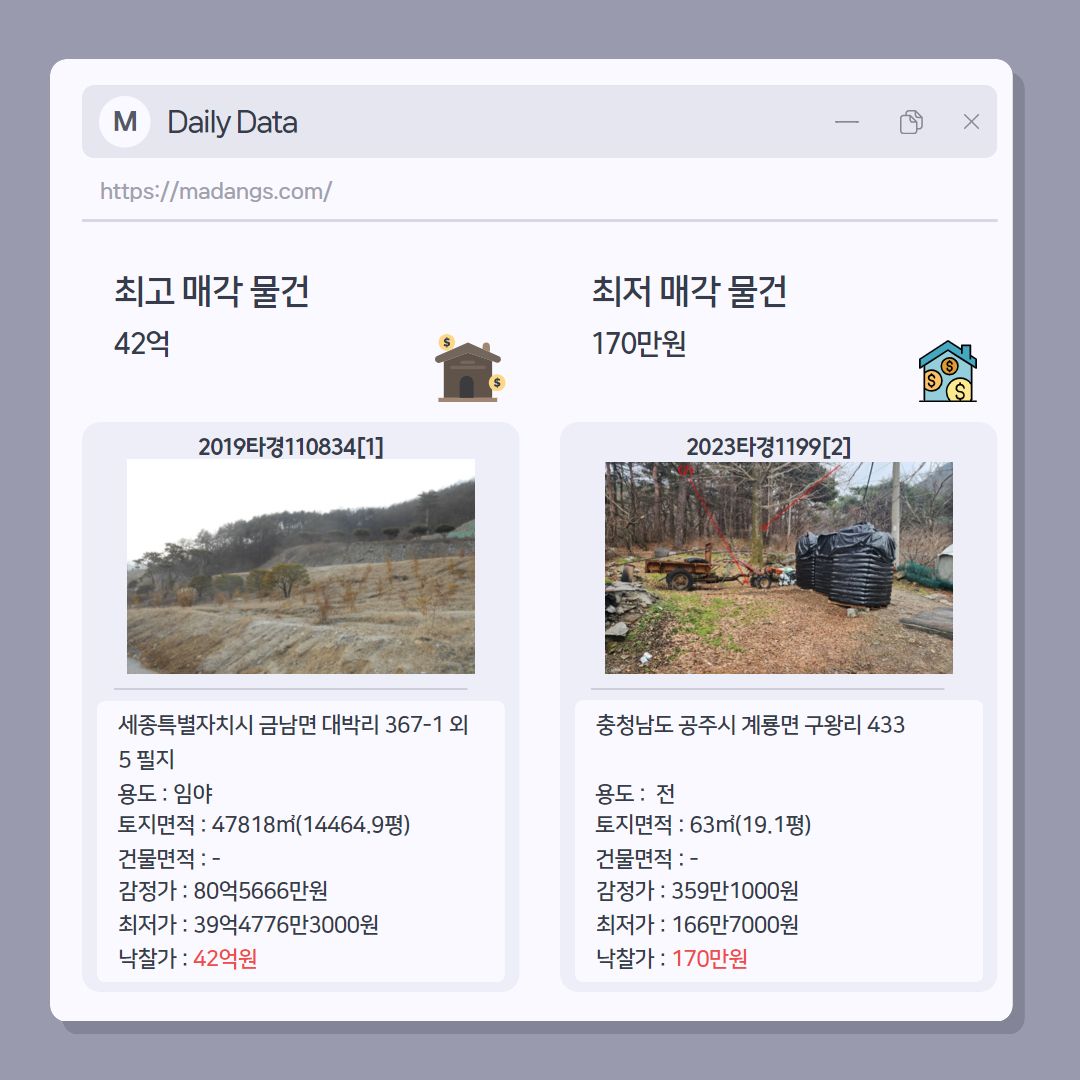Viewport: 1080px width, 1080px height.
Task: Click the red 42억원 winning bid
Action: (225, 958)
